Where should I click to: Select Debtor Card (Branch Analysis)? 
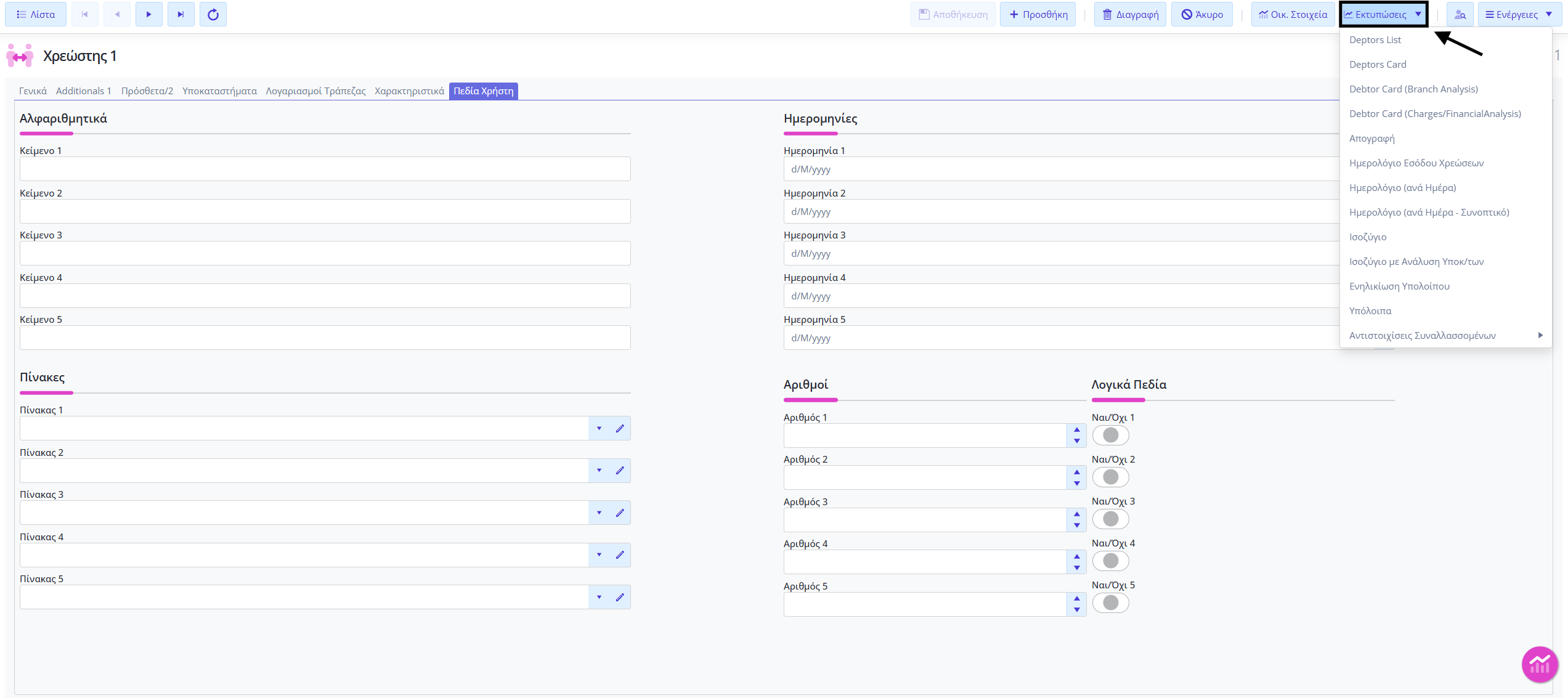coord(1445,89)
